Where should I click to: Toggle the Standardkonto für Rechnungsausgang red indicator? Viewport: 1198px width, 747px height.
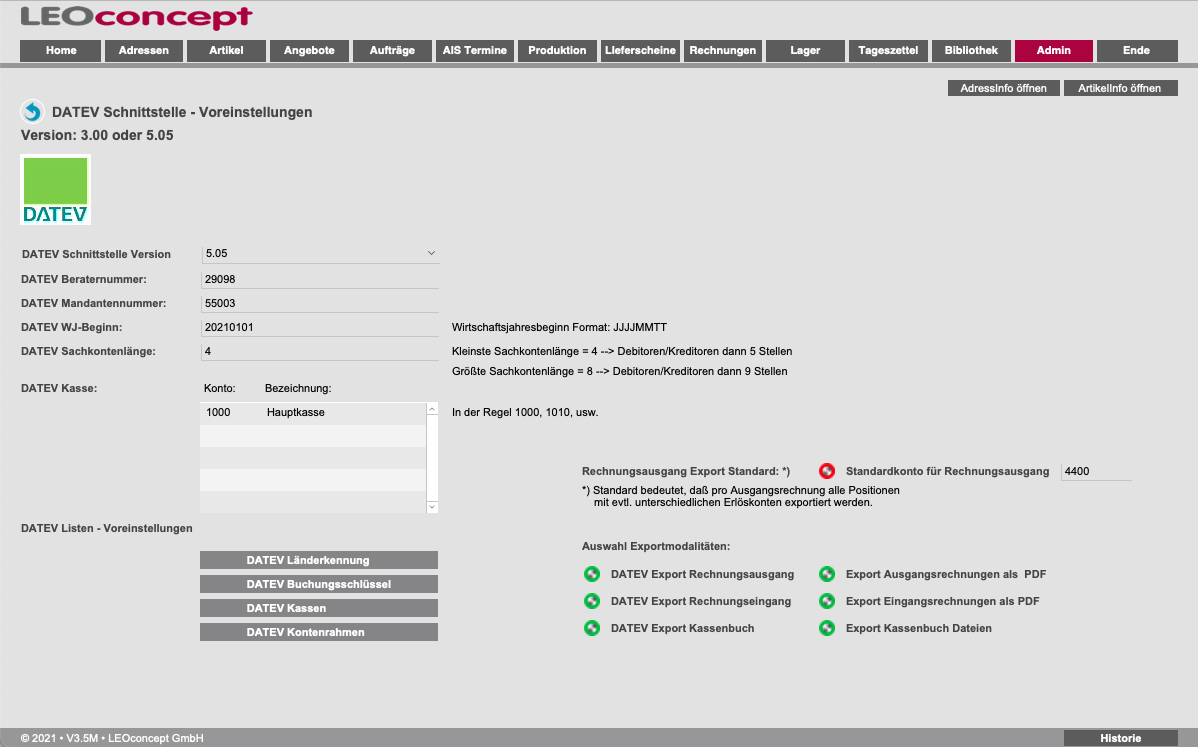(827, 471)
